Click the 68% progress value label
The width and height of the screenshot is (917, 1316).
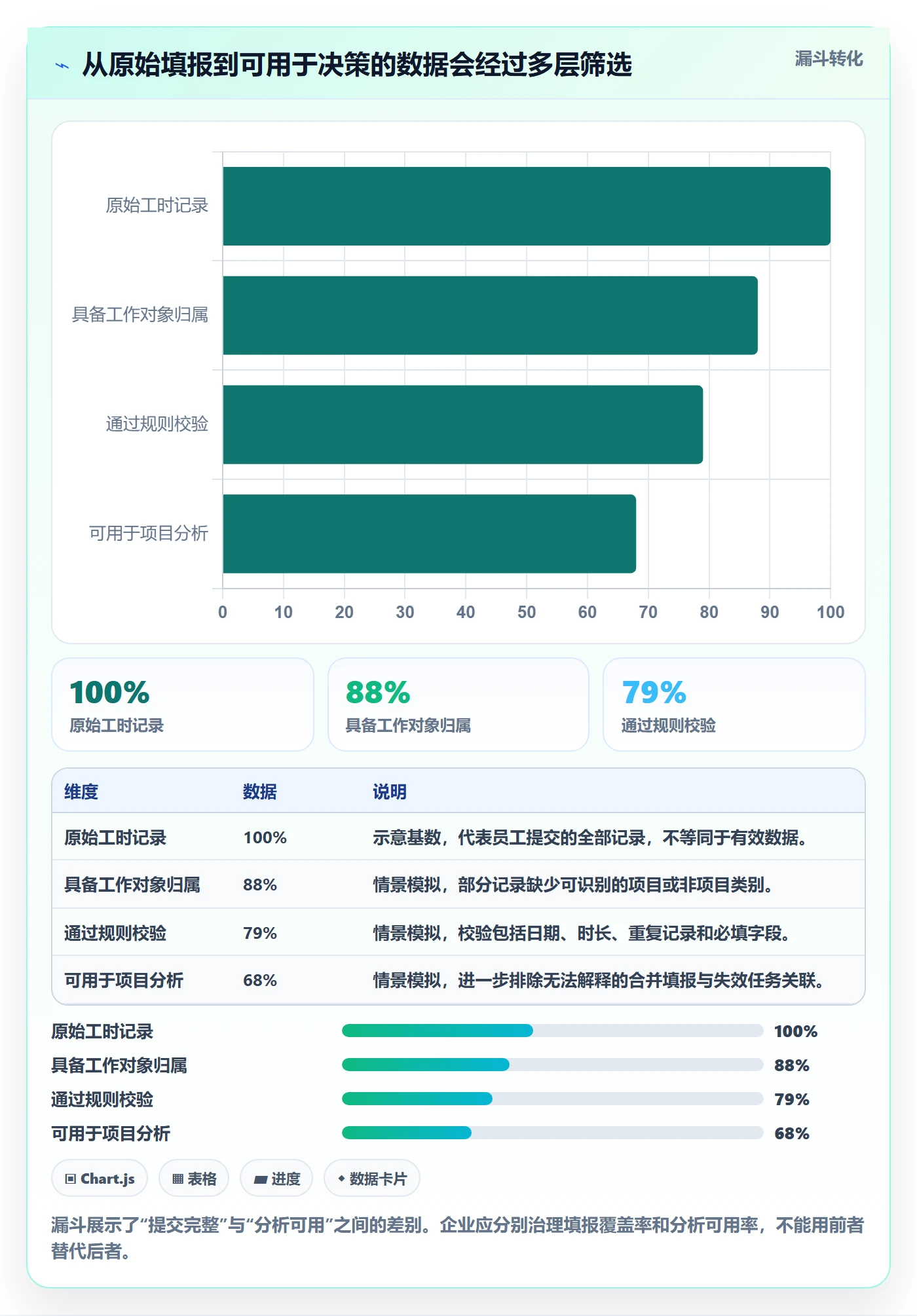coord(792,1133)
